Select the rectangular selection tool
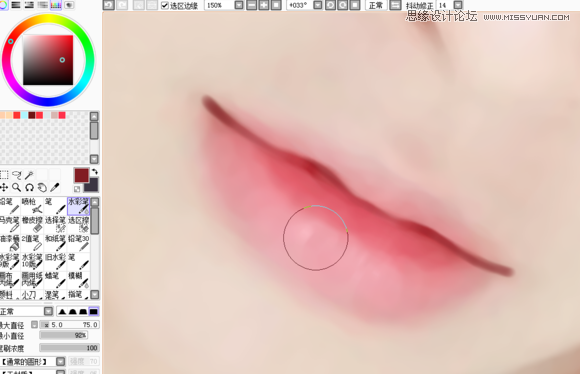580x374 pixels. [x=4, y=175]
